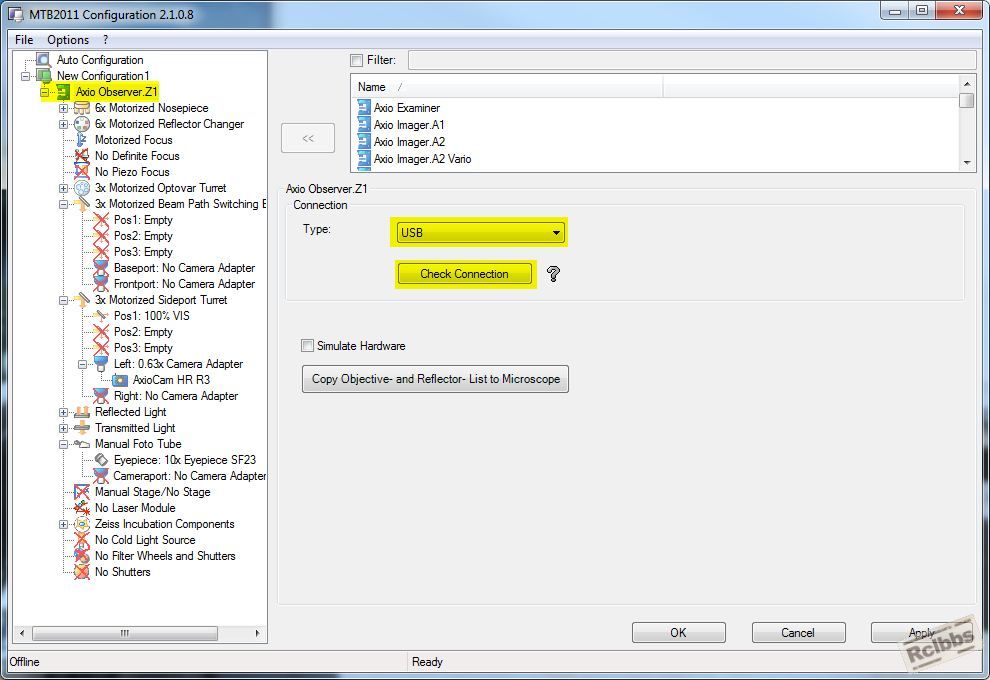The width and height of the screenshot is (990, 680).
Task: Expand the 6x Motorized Reflector Changer node
Action: pyautogui.click(x=63, y=124)
